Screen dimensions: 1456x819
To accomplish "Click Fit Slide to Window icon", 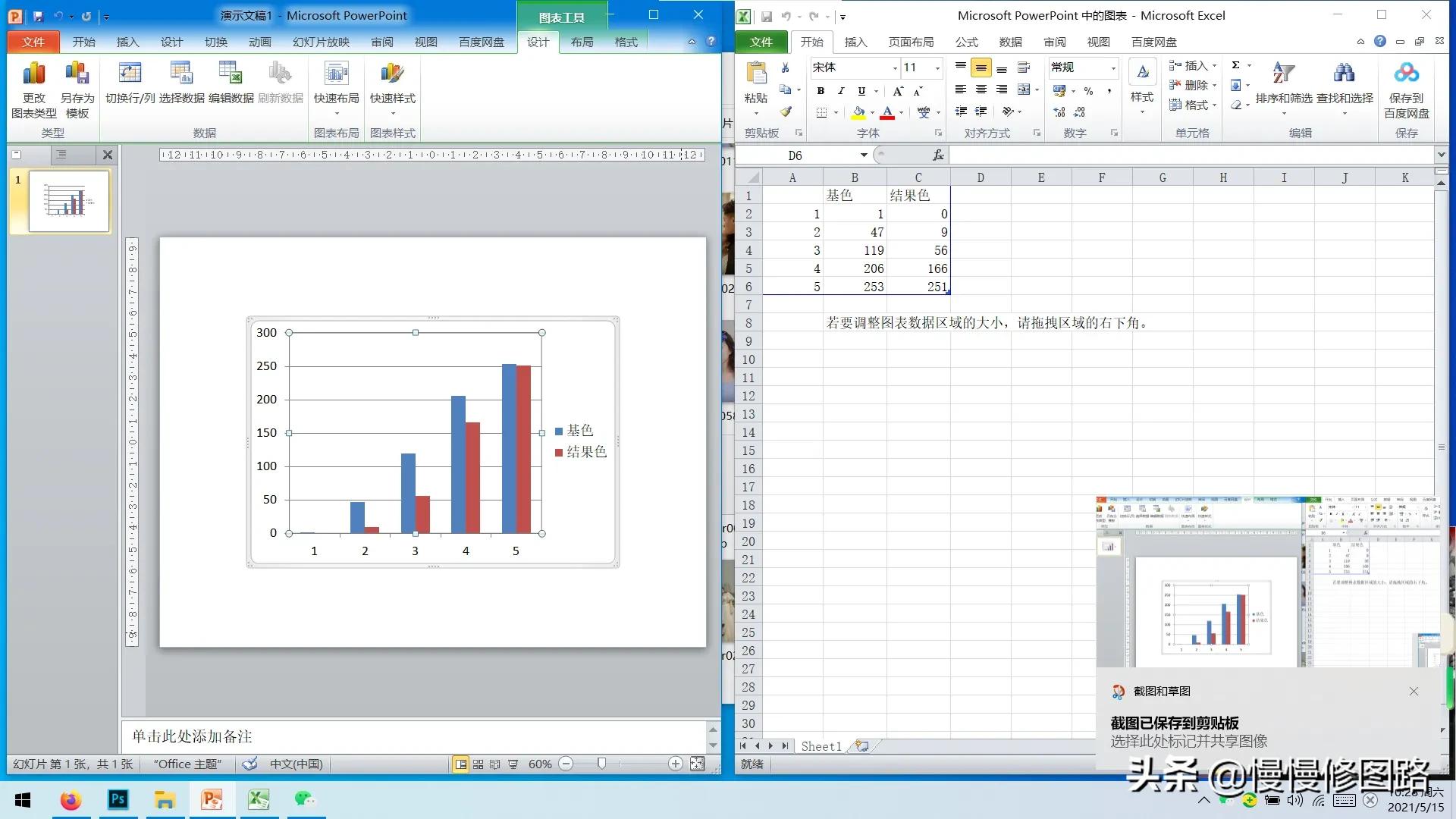I will point(698,764).
